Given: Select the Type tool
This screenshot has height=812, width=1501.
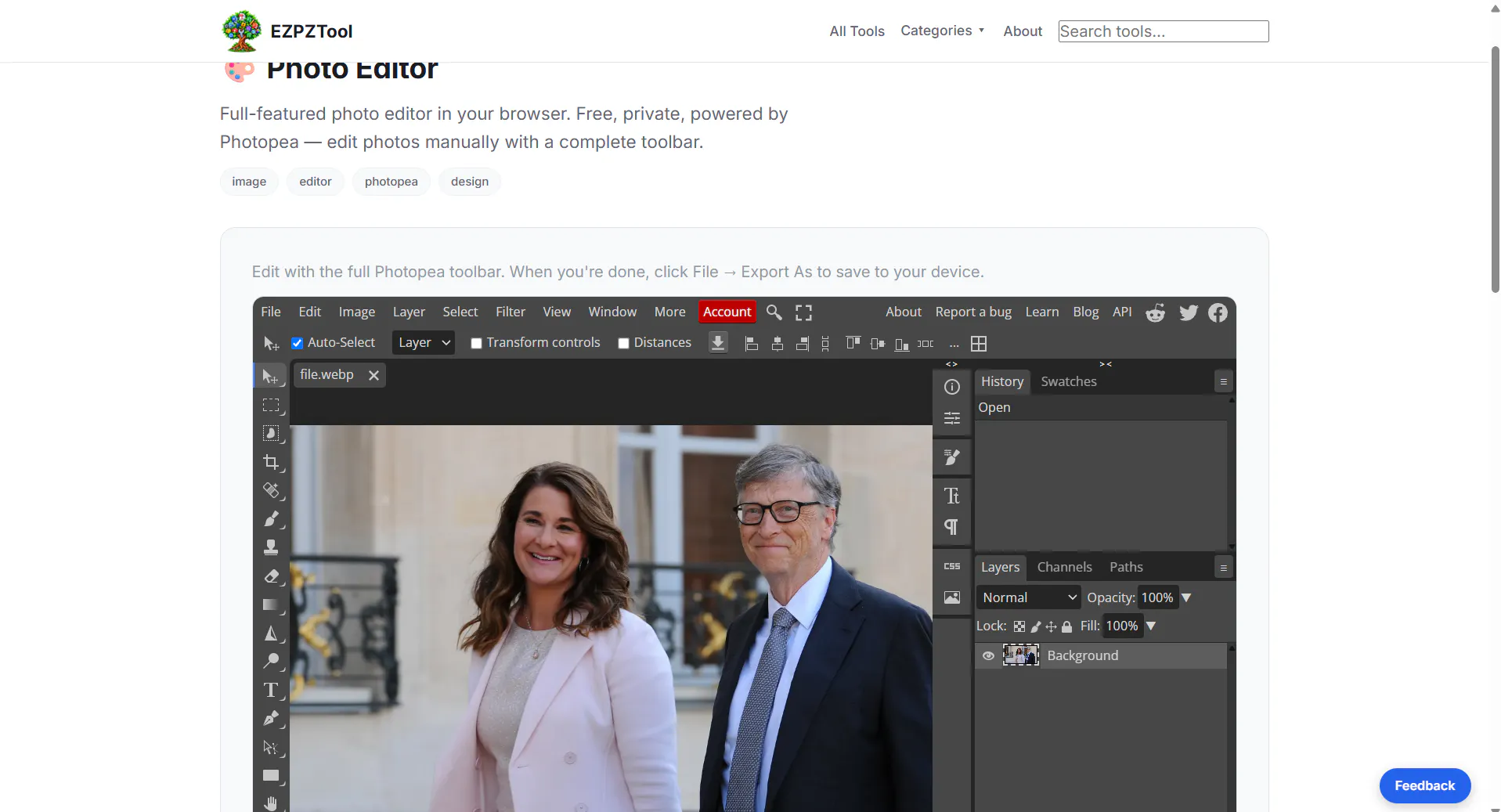Looking at the screenshot, I should (x=271, y=690).
